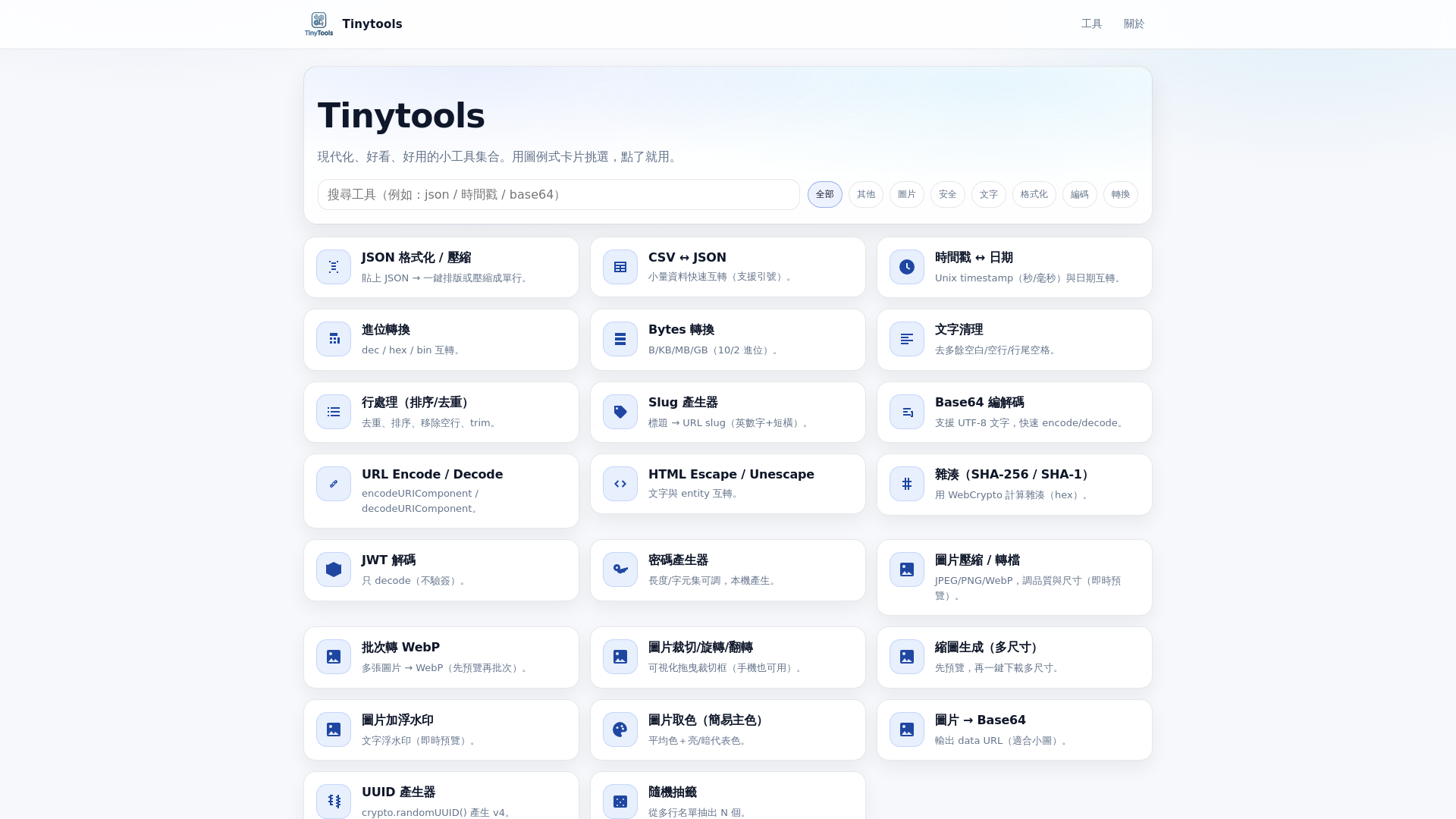Click the 批次轉 WebP image icon

tap(334, 657)
